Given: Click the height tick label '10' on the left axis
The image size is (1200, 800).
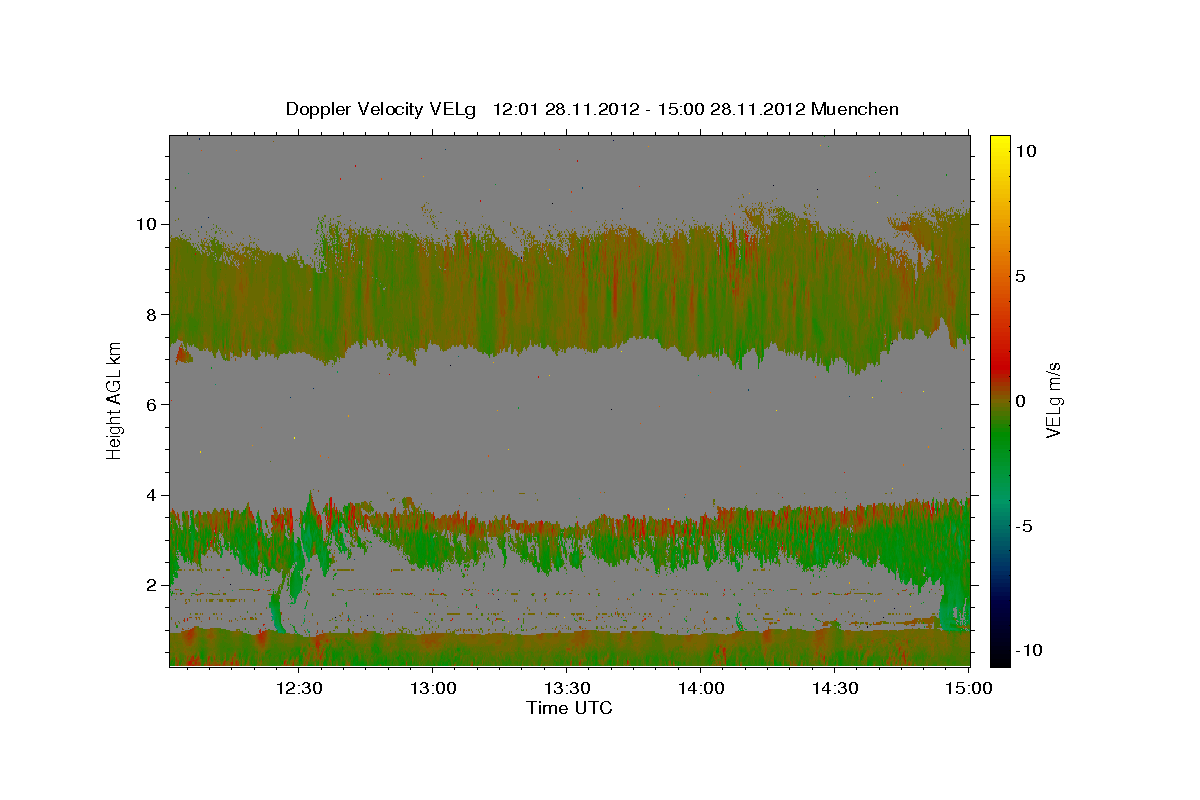Looking at the screenshot, I should [x=148, y=224].
